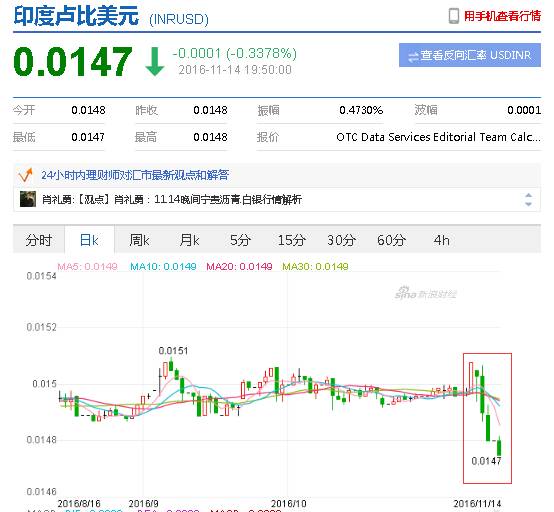Click 肖礼勇 avatar thumbnail
554x512 pixels.
click(x=28, y=199)
